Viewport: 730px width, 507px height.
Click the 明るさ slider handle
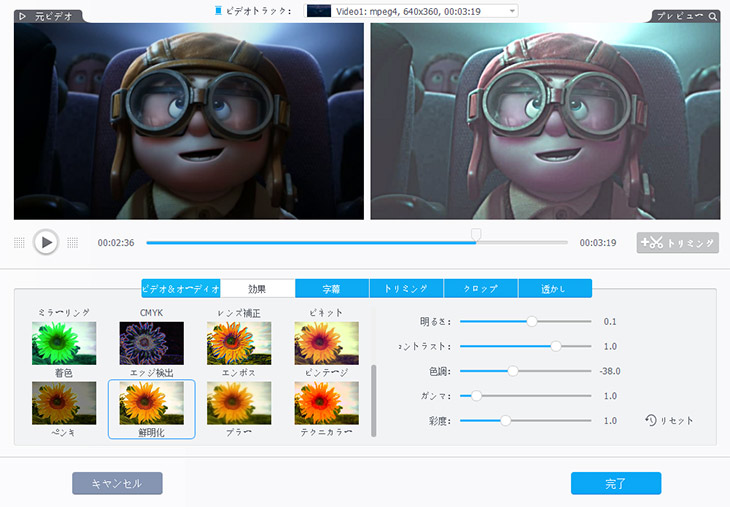pos(532,321)
